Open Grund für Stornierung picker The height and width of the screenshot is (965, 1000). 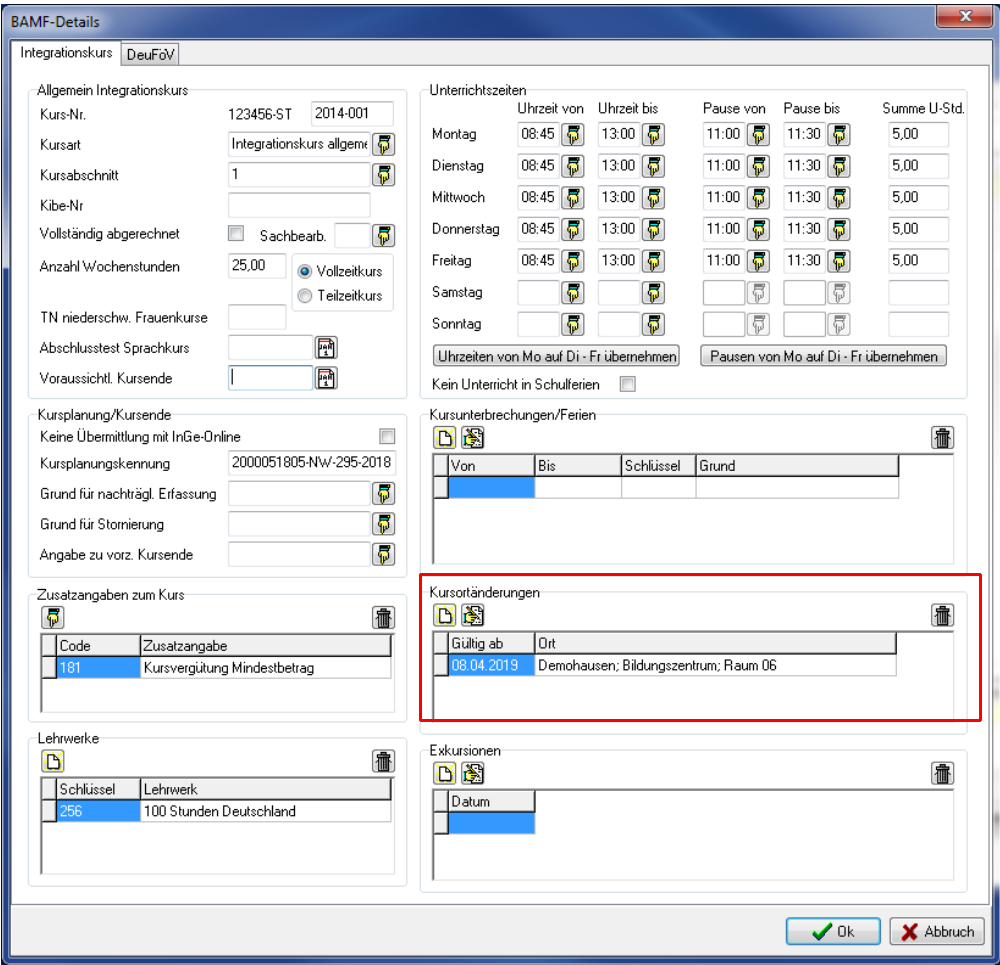(383, 524)
